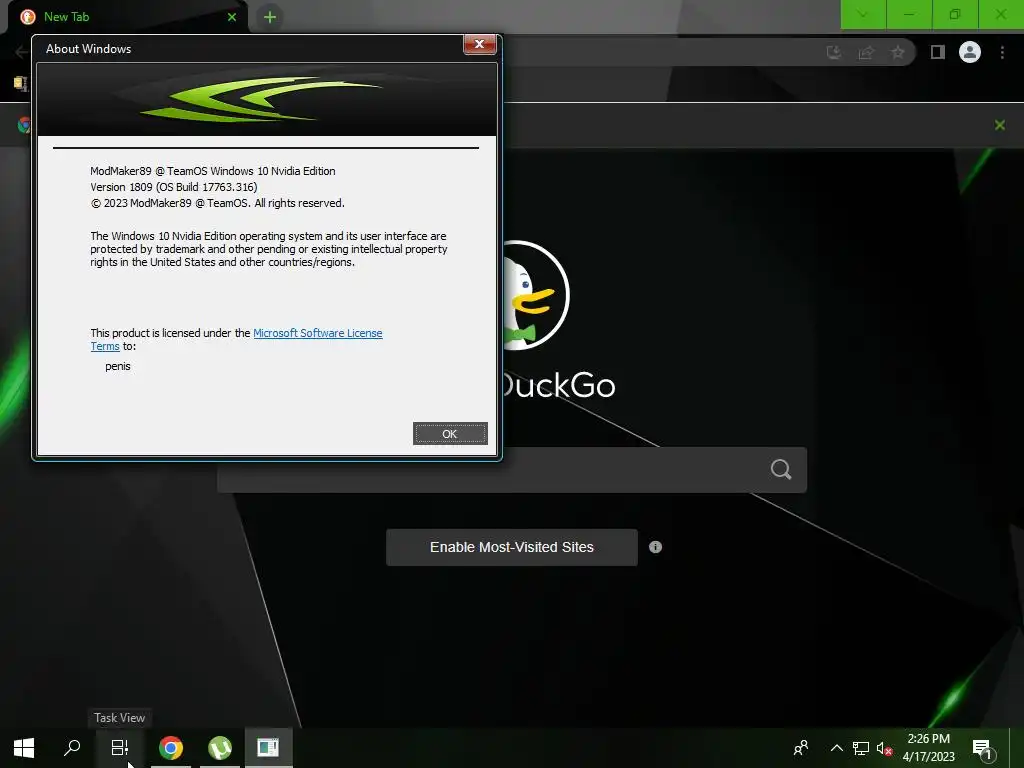The height and width of the screenshot is (768, 1024).
Task: Share this page via the share icon
Action: click(866, 52)
